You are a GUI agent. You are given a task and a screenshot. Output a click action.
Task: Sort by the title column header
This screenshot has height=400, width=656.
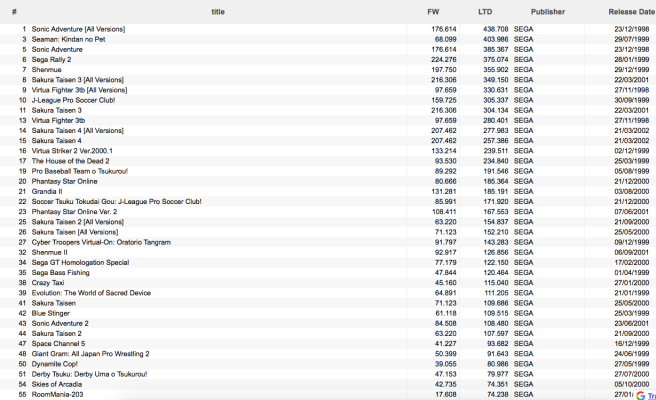[x=218, y=12]
